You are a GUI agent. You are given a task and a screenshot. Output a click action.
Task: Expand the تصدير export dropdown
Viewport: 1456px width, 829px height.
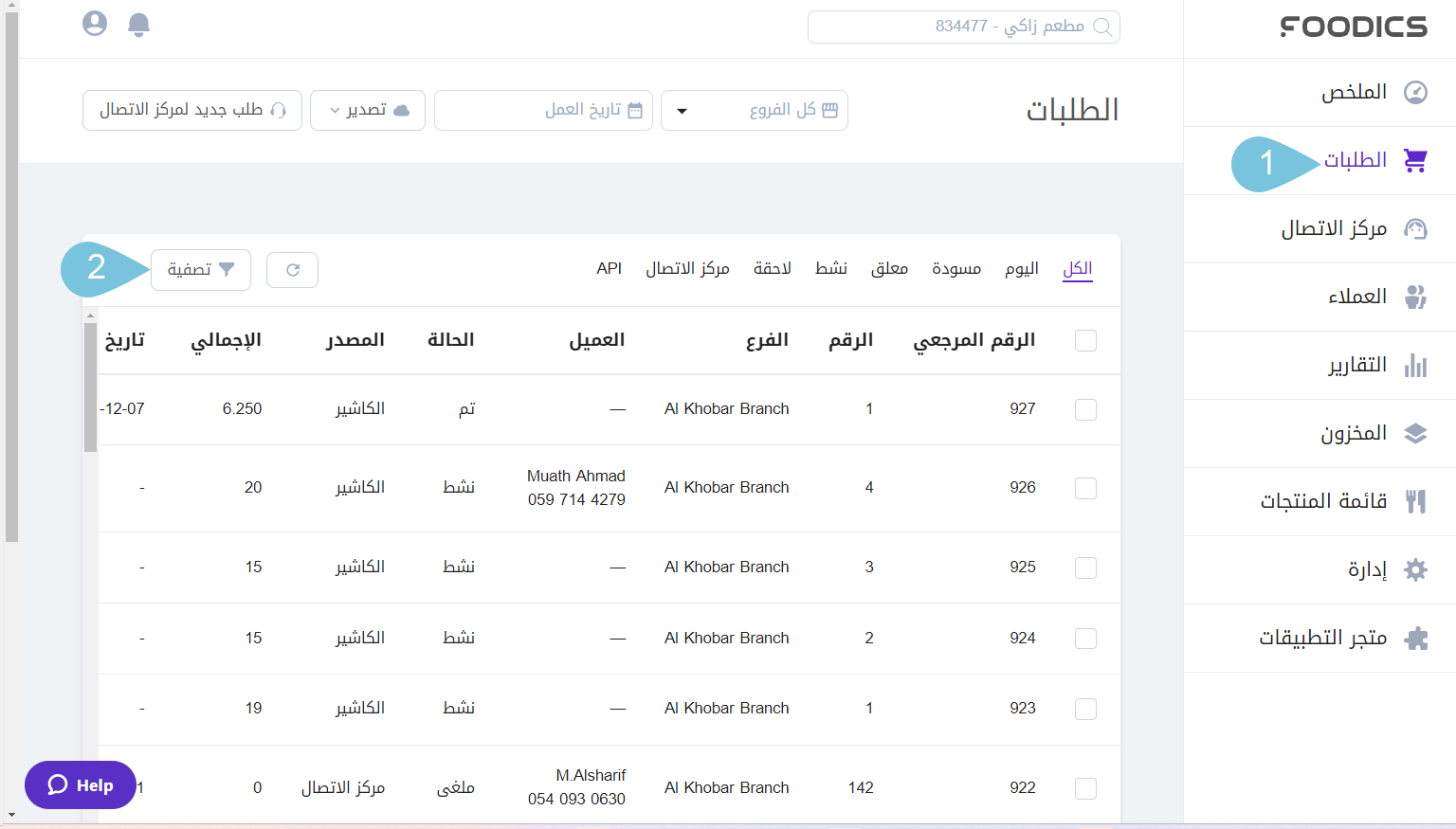(367, 110)
